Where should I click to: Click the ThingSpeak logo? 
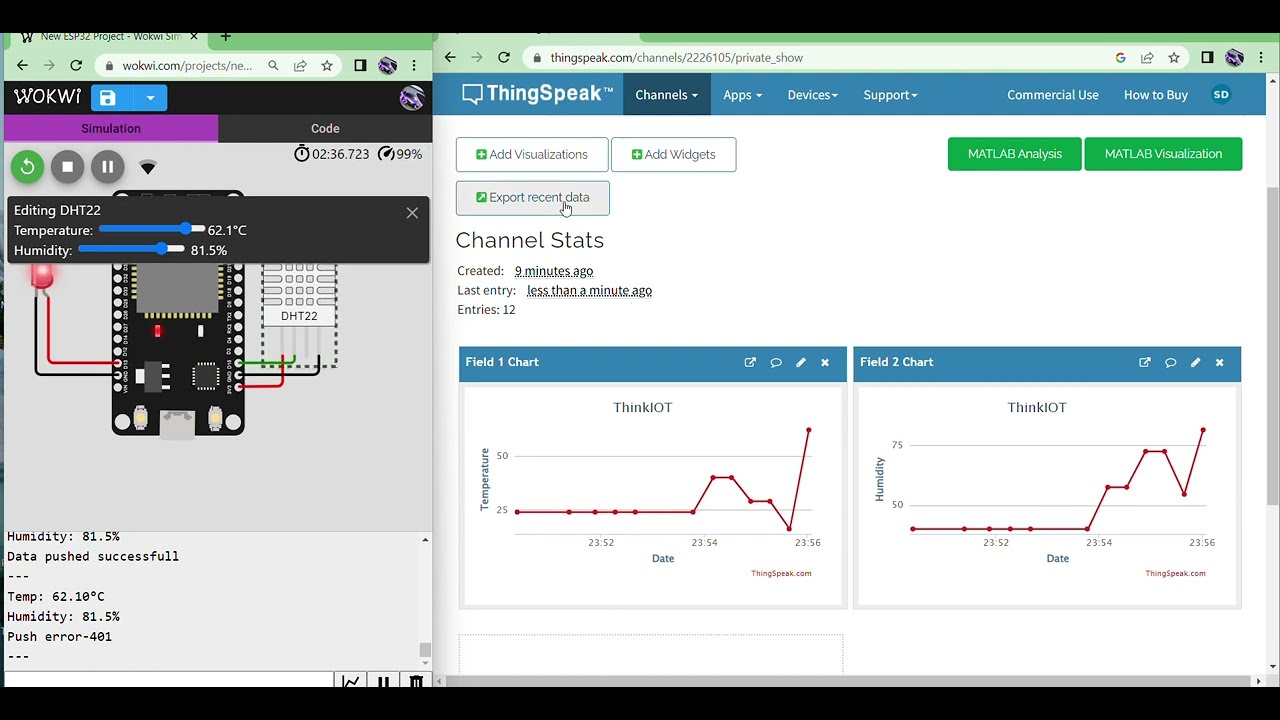click(537, 95)
